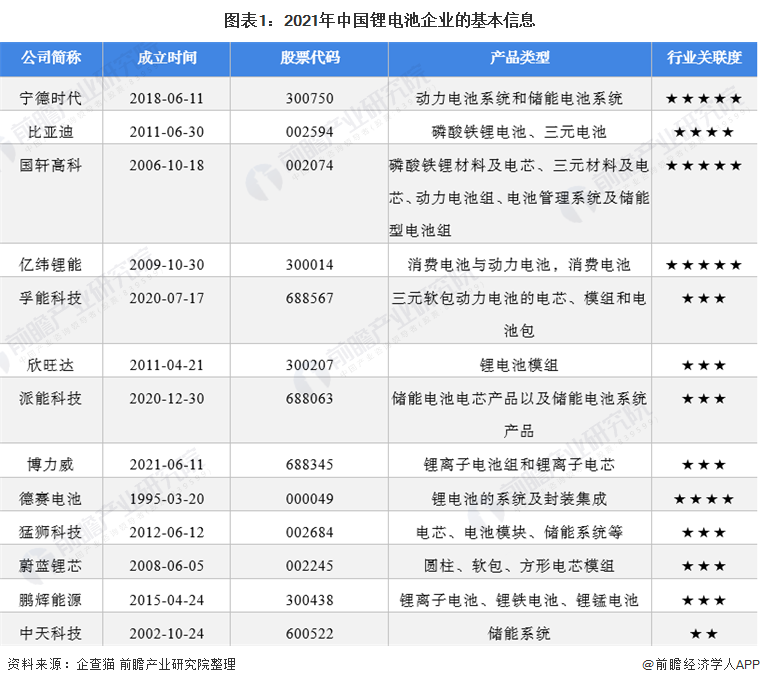760x685 pixels.
Task: Click the founding date 1995-03-20
Action: coord(167,499)
